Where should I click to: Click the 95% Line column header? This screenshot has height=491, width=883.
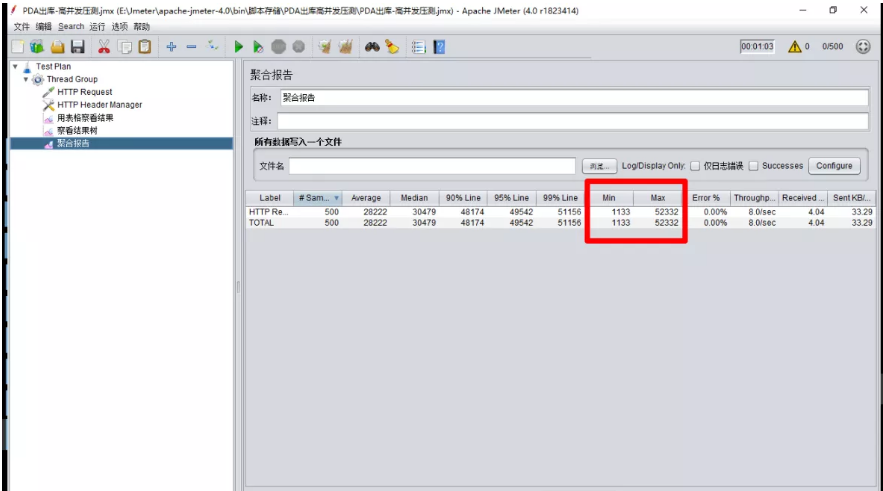pyautogui.click(x=512, y=198)
